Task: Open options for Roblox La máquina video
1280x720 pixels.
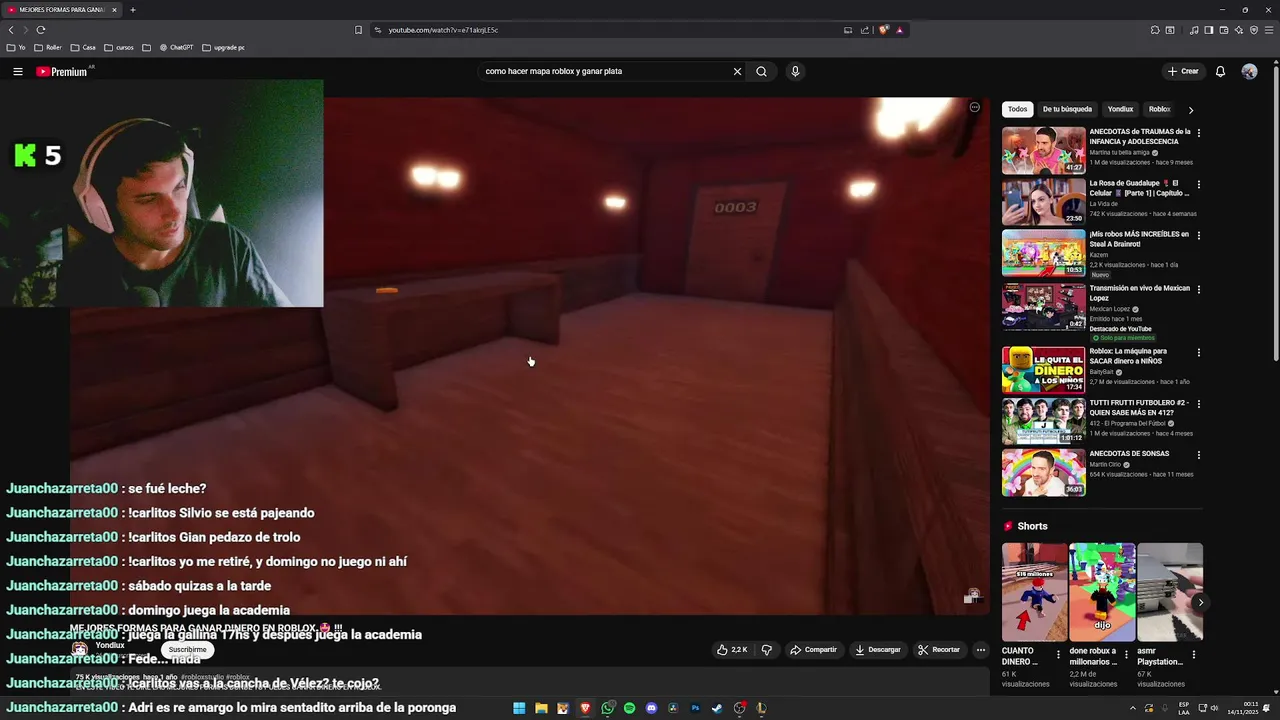Action: coord(1198,353)
